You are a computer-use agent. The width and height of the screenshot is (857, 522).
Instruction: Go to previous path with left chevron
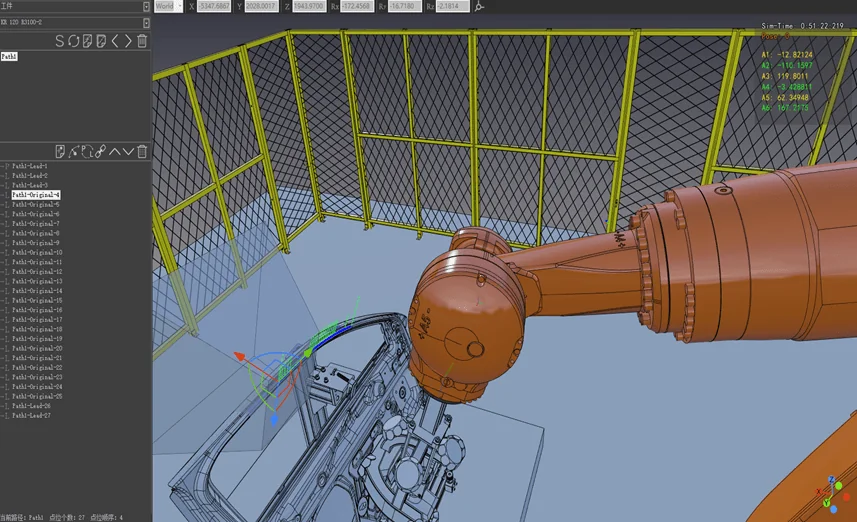(115, 41)
